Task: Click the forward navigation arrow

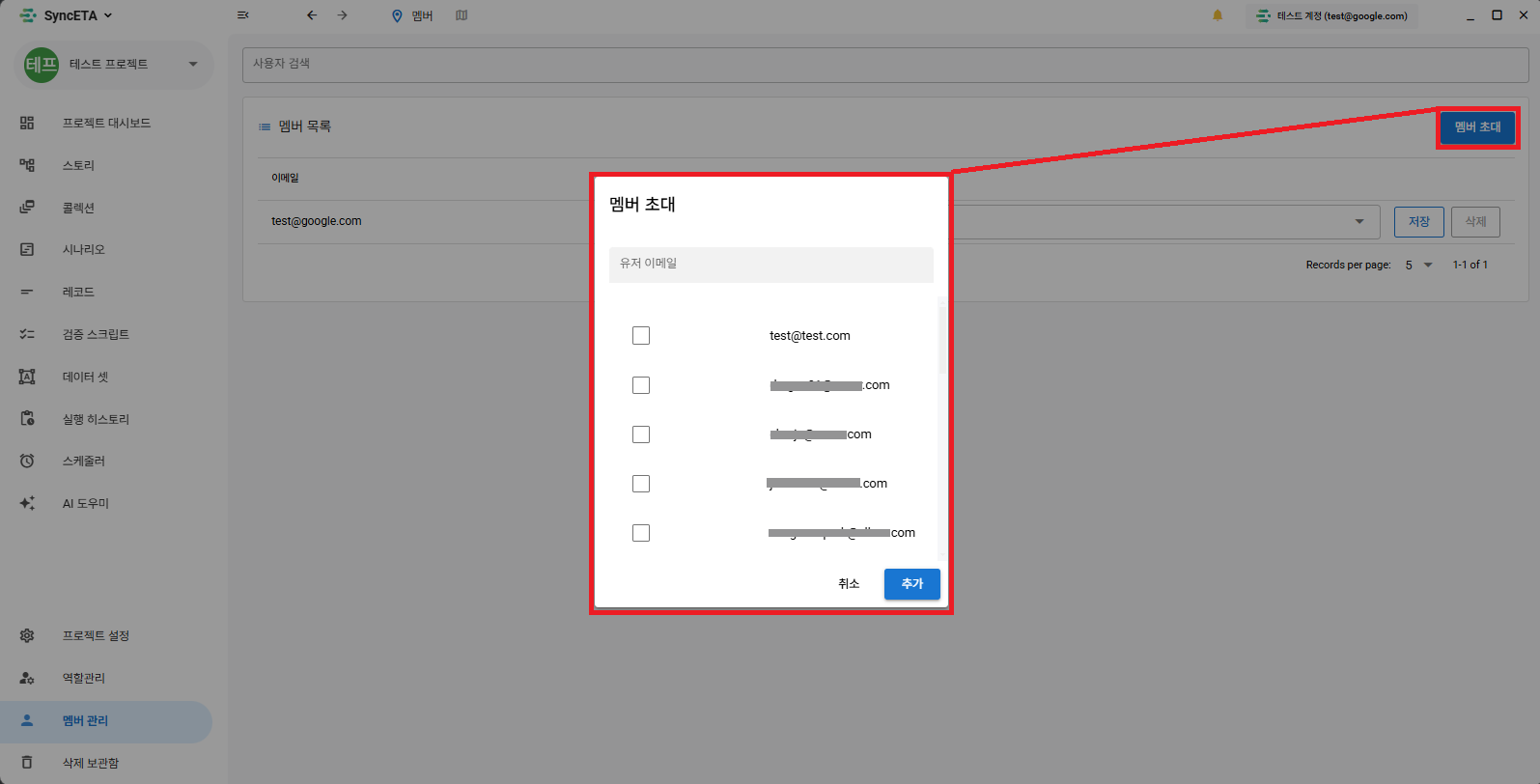Action: [x=342, y=15]
